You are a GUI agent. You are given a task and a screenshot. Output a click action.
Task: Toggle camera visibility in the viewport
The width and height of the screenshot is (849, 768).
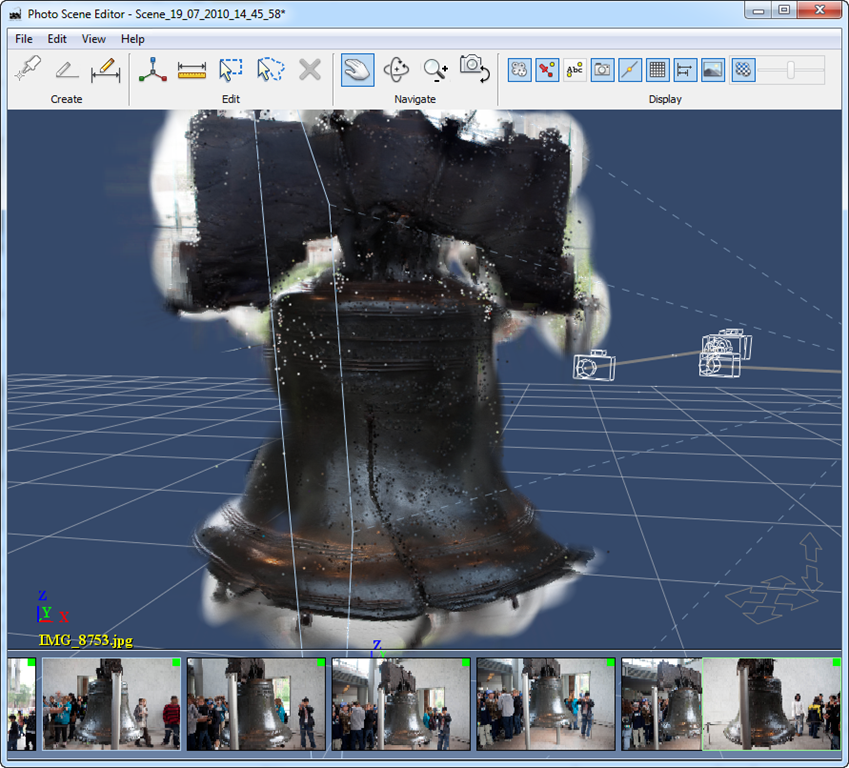pos(603,70)
